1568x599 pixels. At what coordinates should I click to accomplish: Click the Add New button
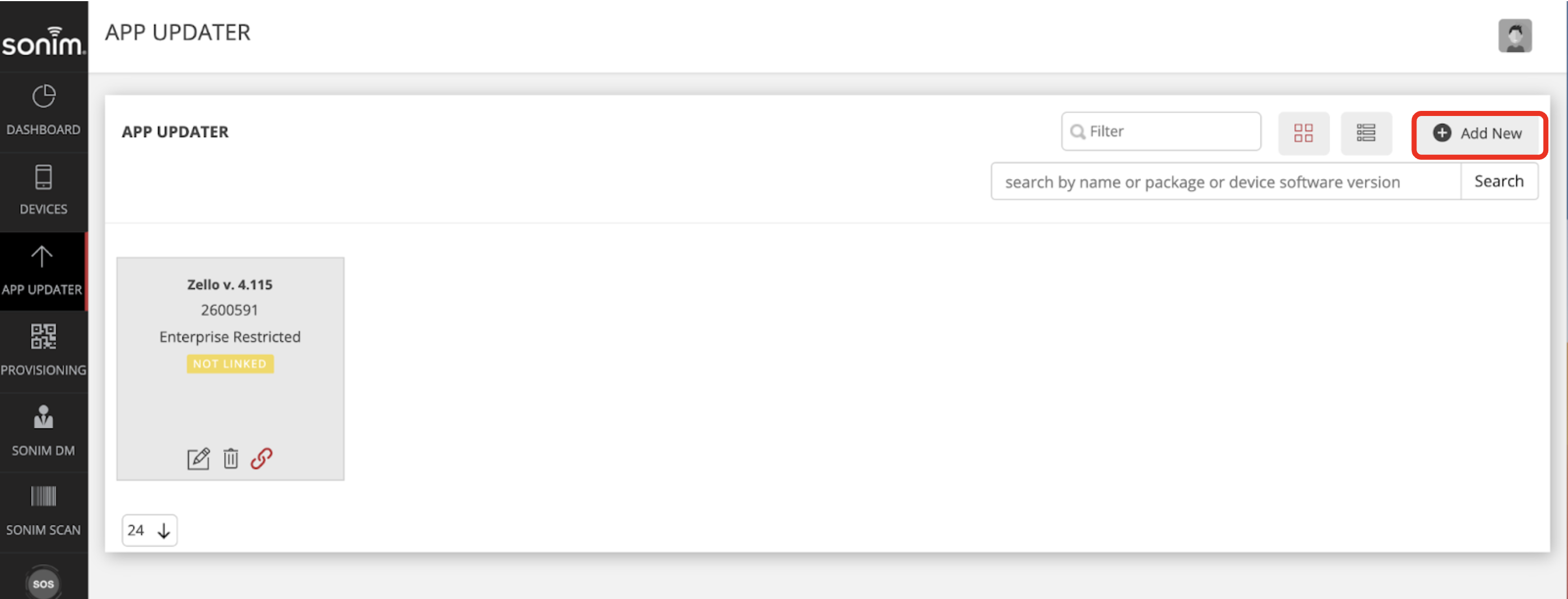1478,133
